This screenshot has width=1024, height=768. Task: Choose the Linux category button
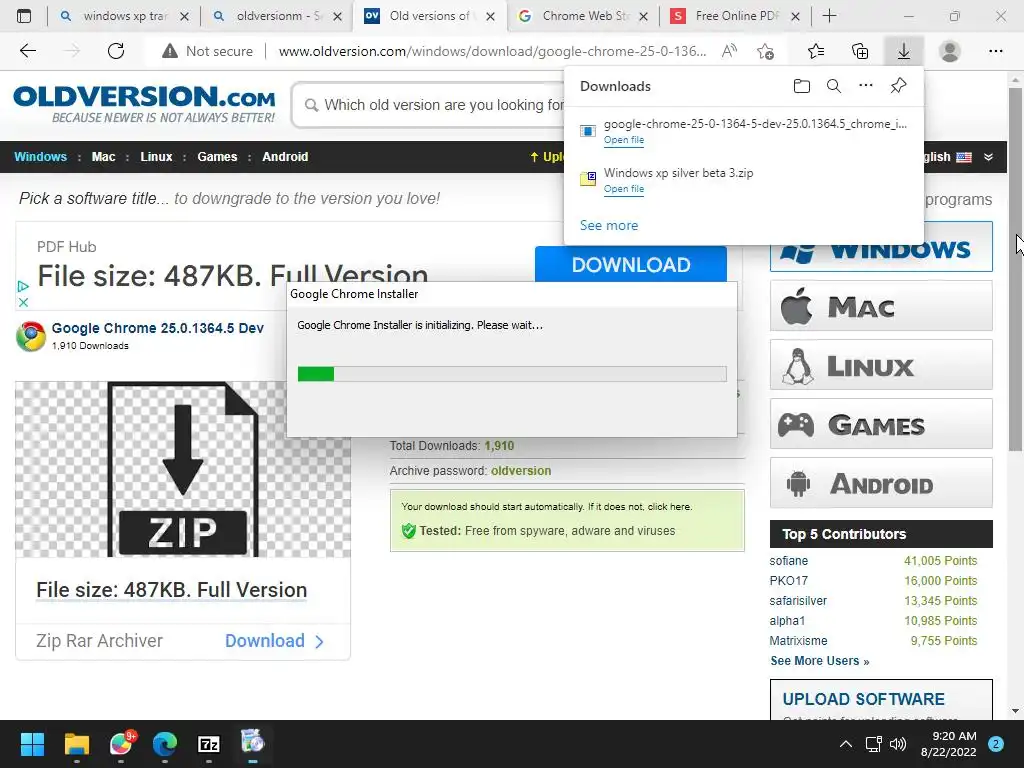point(881,364)
